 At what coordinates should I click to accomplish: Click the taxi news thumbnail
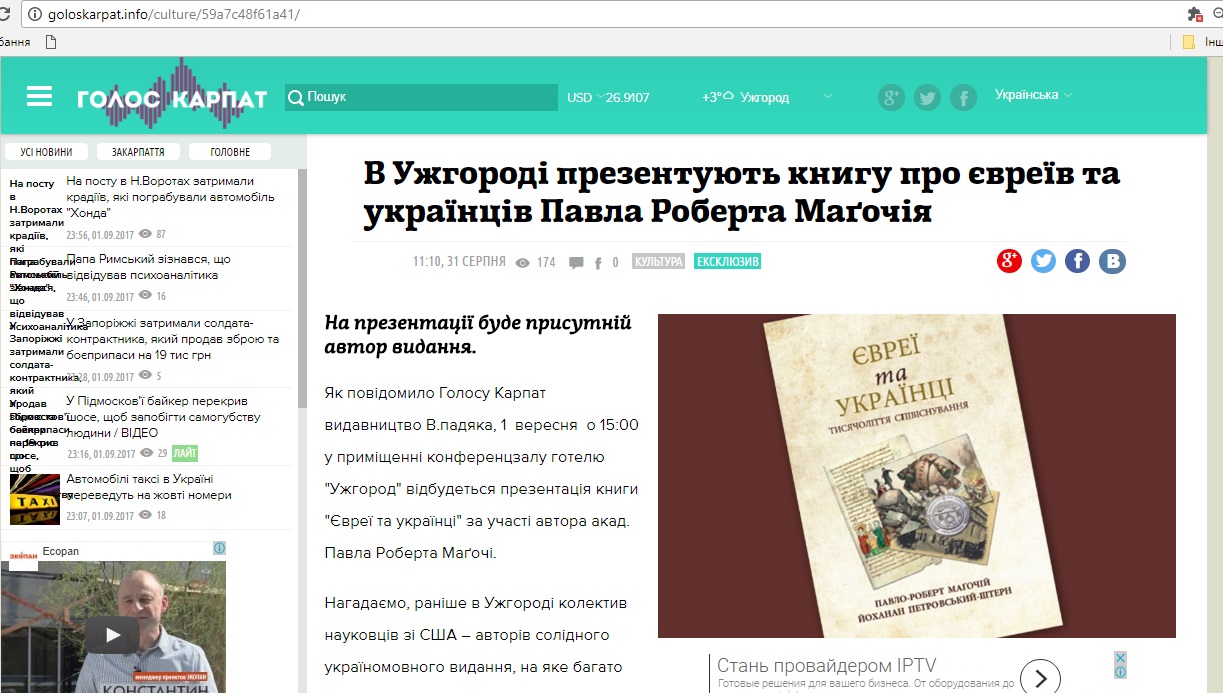point(35,498)
